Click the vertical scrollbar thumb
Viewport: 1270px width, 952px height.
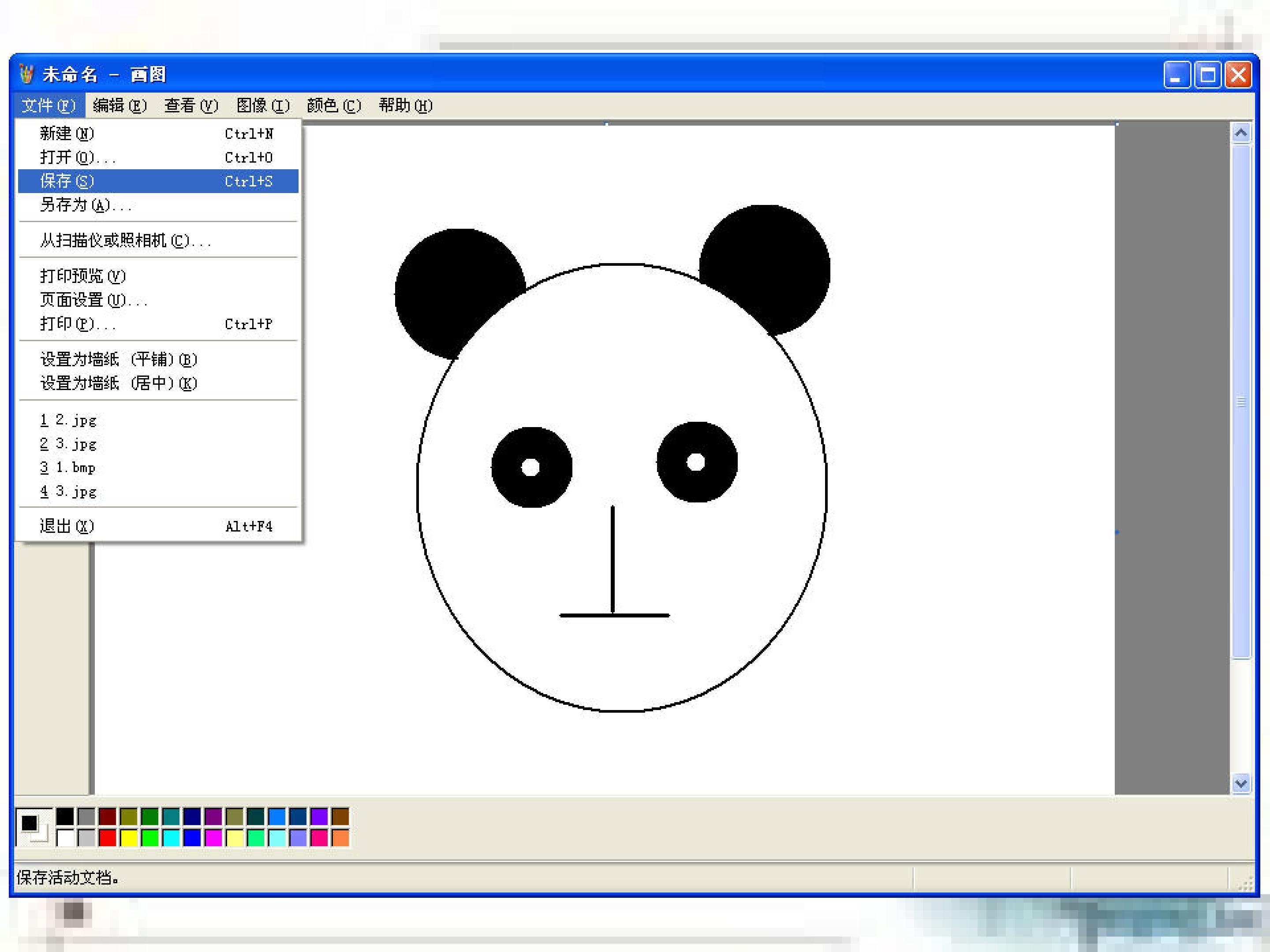click(1241, 402)
